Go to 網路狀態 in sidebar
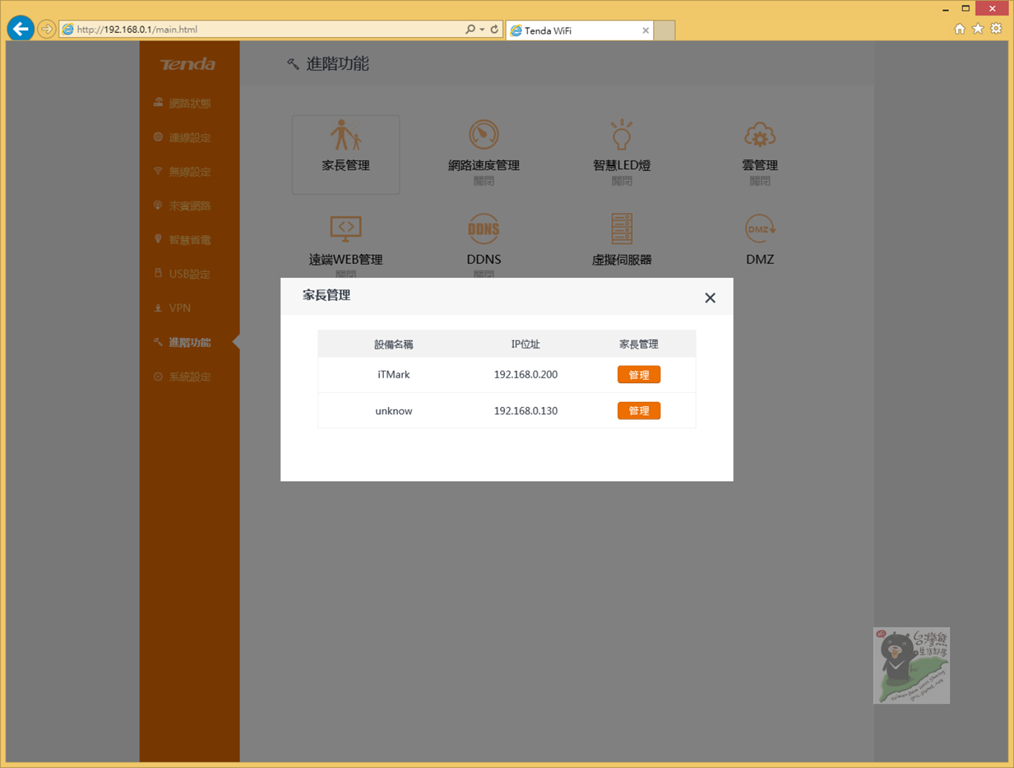 (x=182, y=103)
